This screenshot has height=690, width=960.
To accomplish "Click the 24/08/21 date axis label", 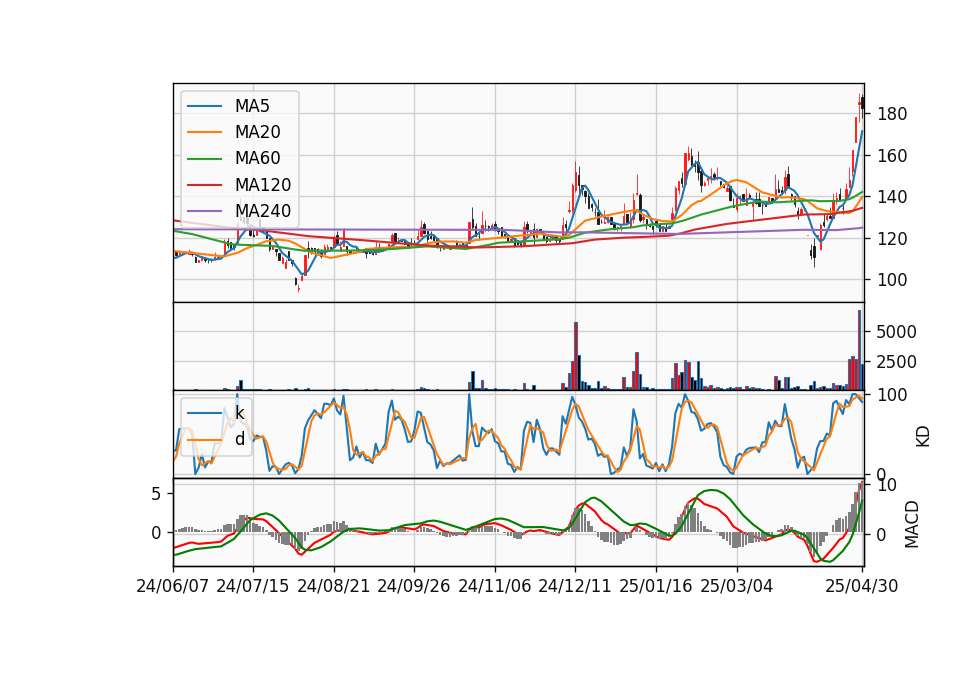I will [x=334, y=586].
